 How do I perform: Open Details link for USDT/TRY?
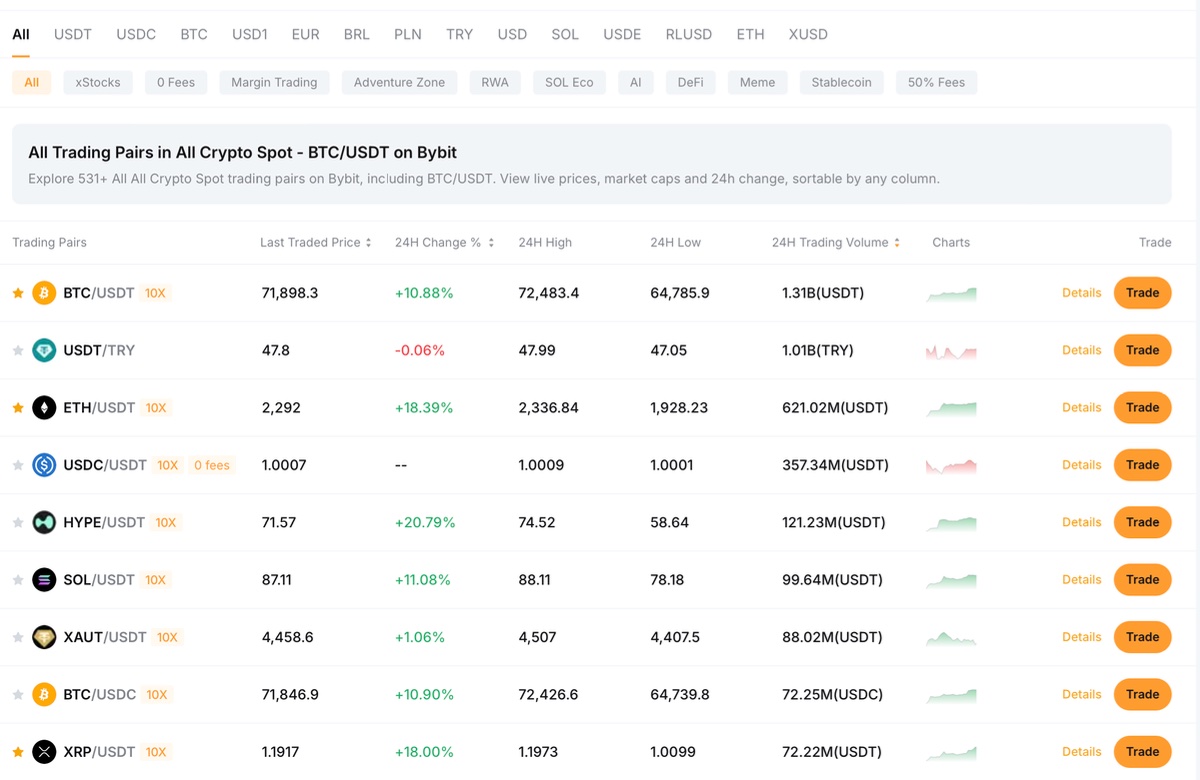coord(1082,350)
